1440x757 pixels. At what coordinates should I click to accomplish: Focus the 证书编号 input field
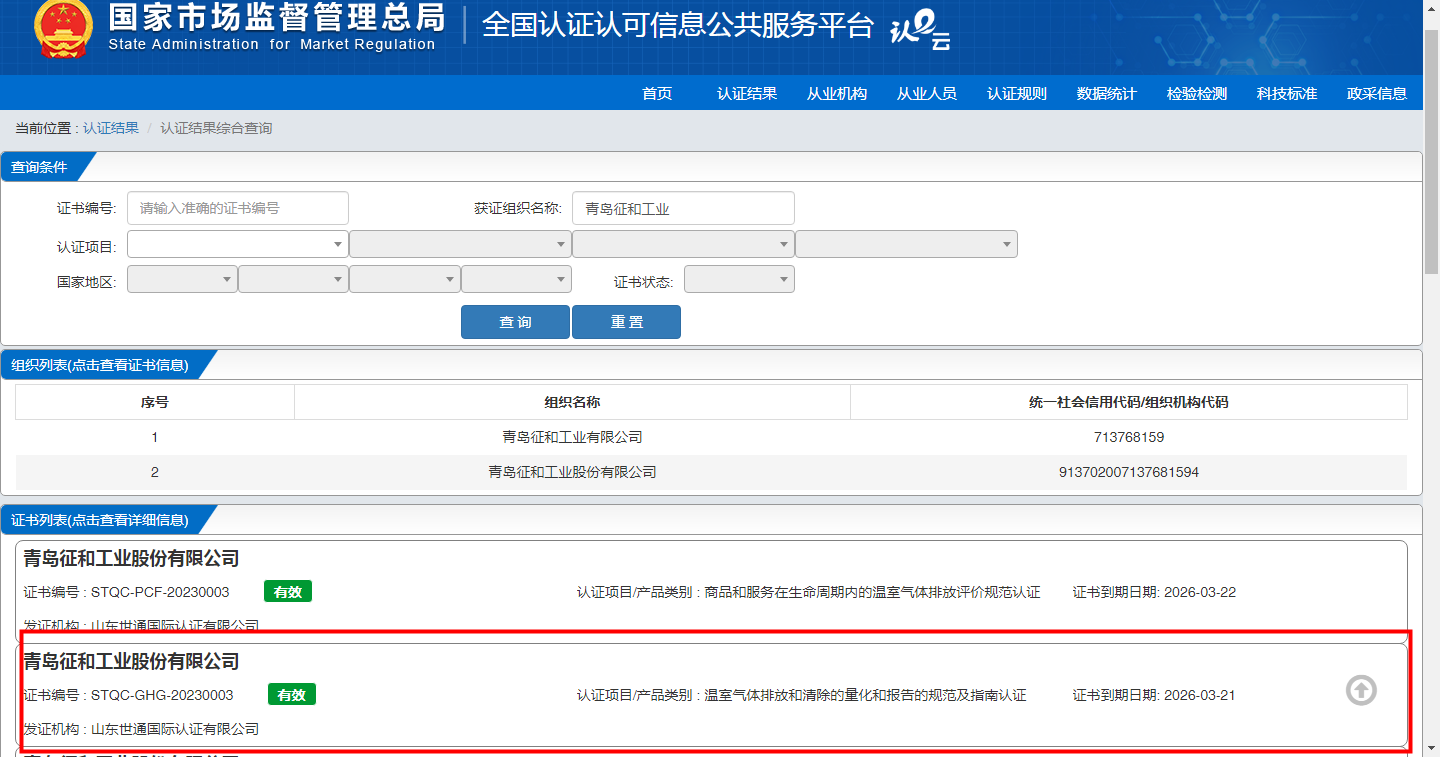pyautogui.click(x=238, y=208)
